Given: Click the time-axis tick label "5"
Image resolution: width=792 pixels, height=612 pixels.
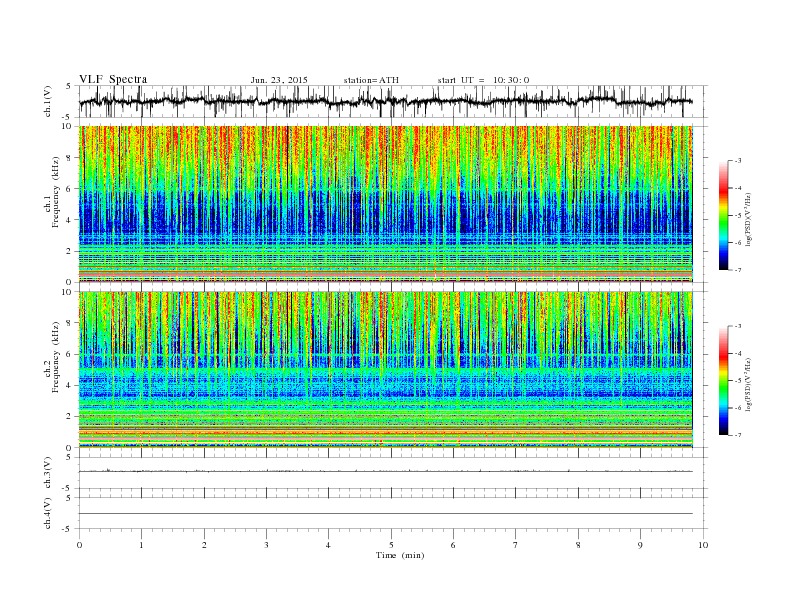Looking at the screenshot, I should [x=391, y=545].
